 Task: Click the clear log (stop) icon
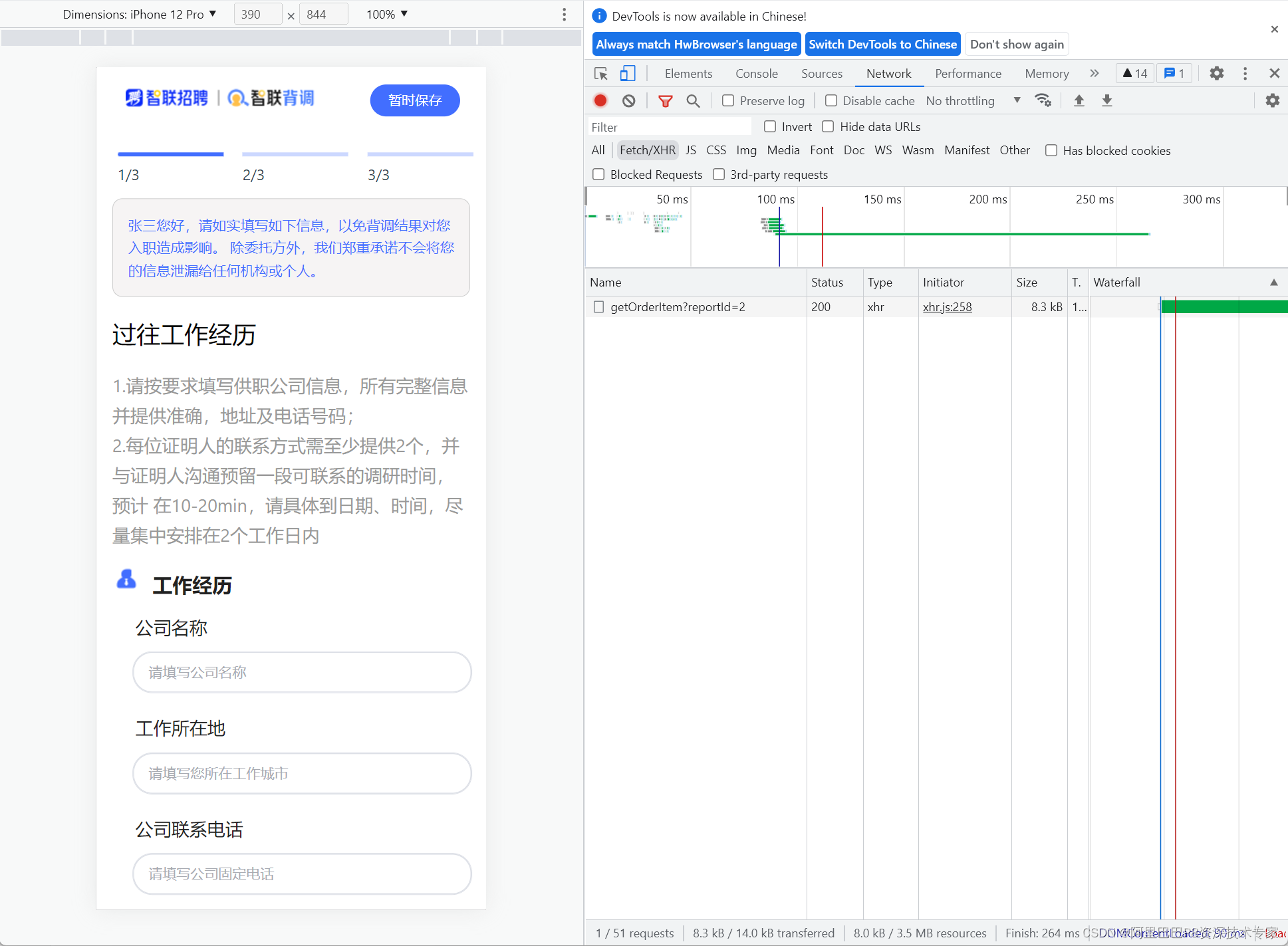pos(628,101)
